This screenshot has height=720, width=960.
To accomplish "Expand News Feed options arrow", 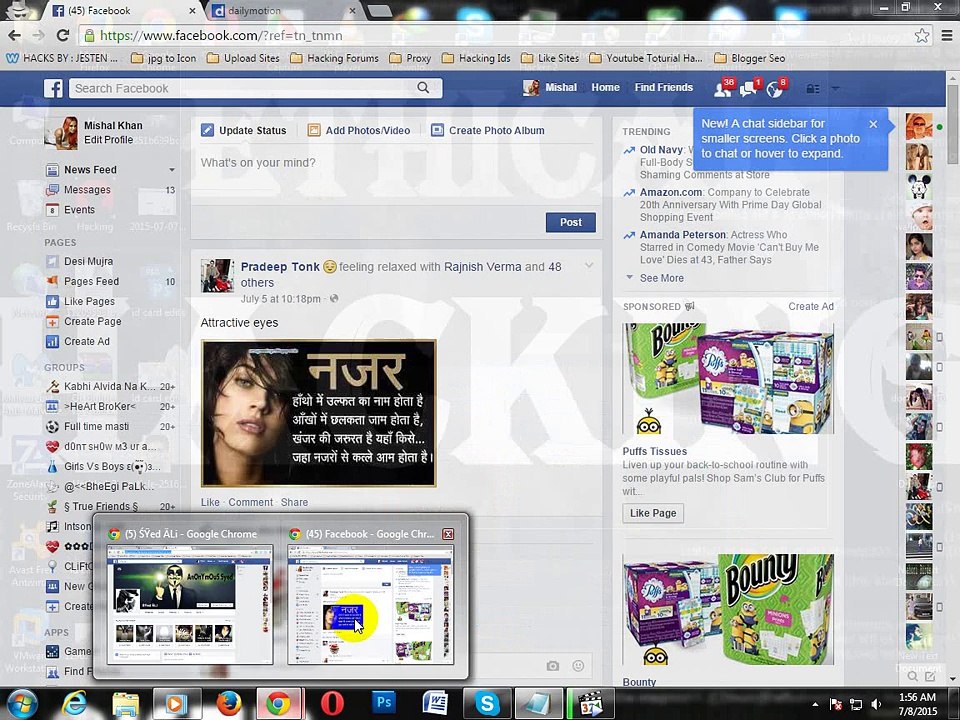I will click(x=172, y=170).
